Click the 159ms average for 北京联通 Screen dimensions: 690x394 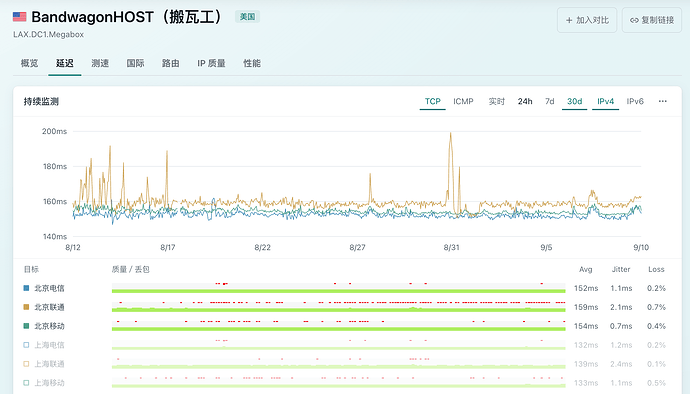pos(586,307)
